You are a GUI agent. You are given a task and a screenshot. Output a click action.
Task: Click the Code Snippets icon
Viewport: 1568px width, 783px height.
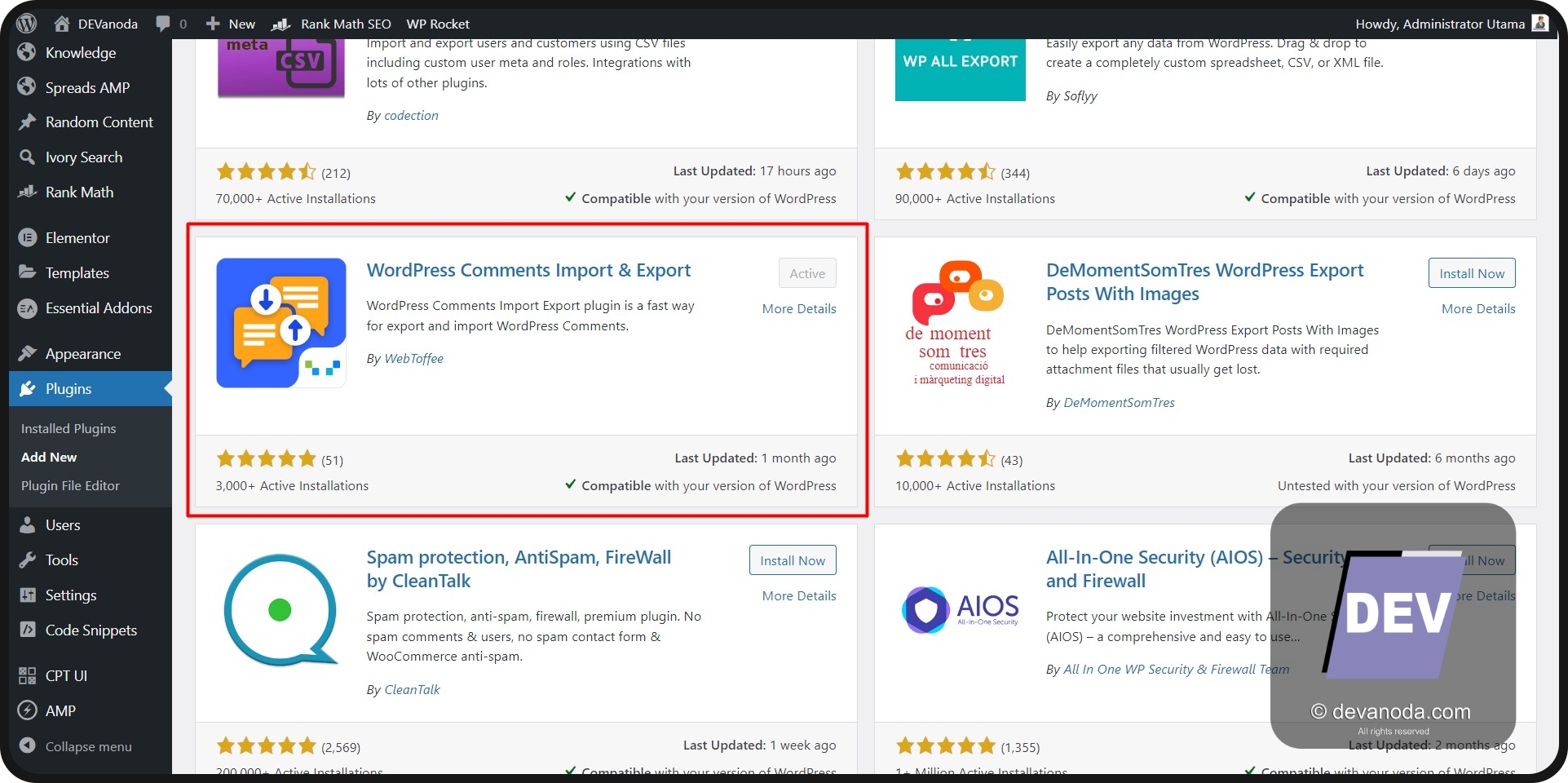click(x=27, y=630)
